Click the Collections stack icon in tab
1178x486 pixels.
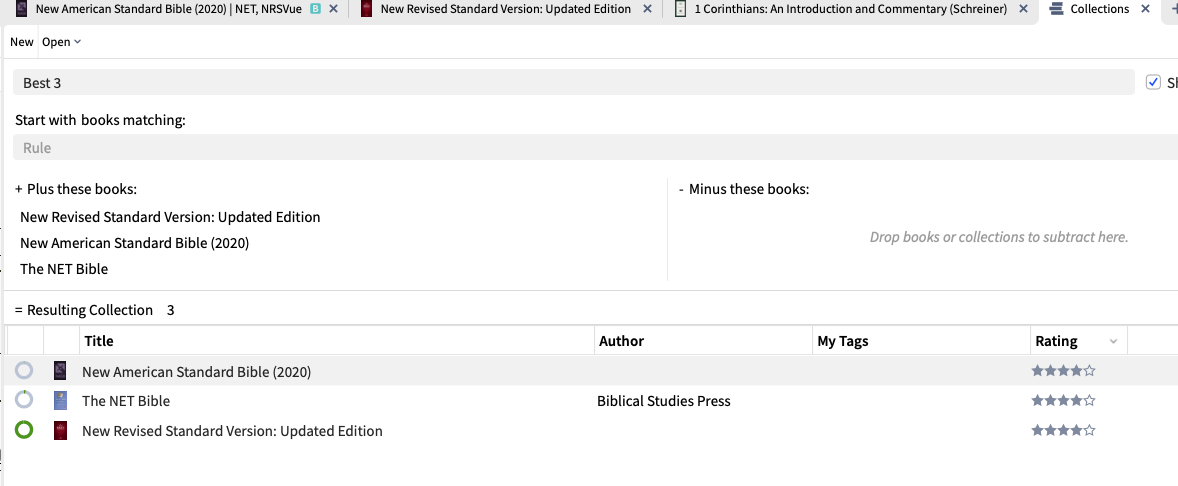1056,9
